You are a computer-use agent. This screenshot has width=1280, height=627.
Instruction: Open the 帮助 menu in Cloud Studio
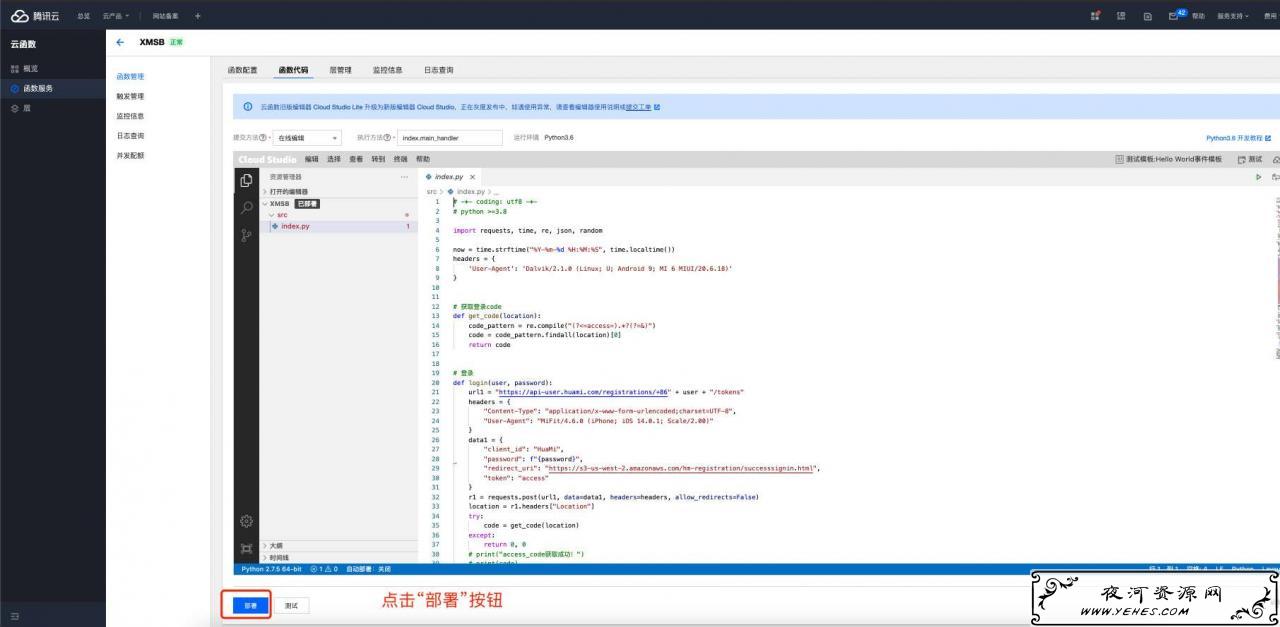423,159
